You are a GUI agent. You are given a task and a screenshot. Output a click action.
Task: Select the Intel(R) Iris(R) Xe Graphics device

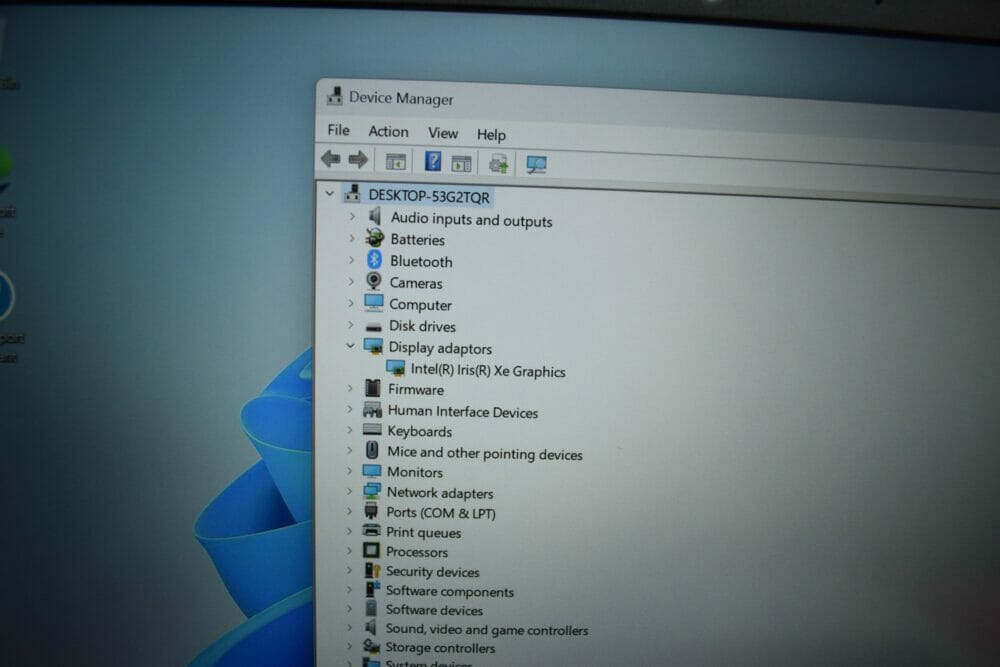pyautogui.click(x=488, y=370)
